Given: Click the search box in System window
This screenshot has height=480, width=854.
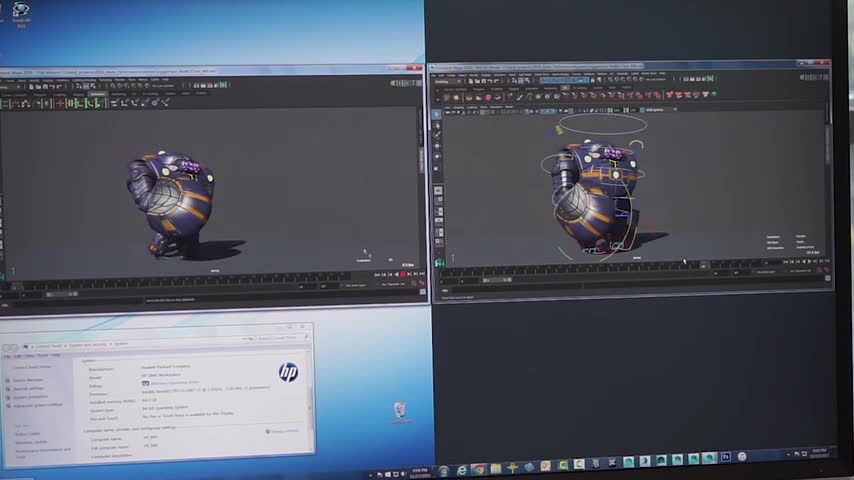Looking at the screenshot, I should point(282,338).
